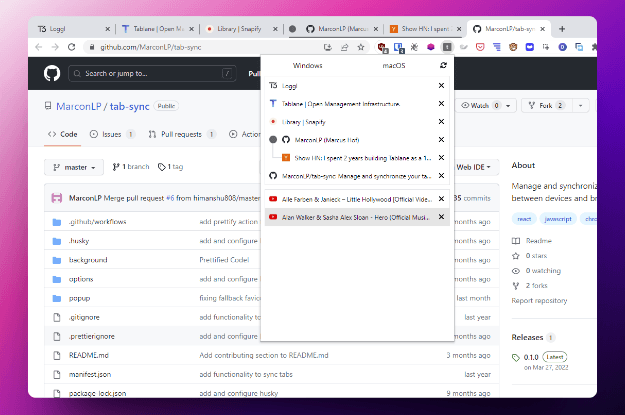Open new browser tab with plus button
625x415 pixels.
pos(562,29)
